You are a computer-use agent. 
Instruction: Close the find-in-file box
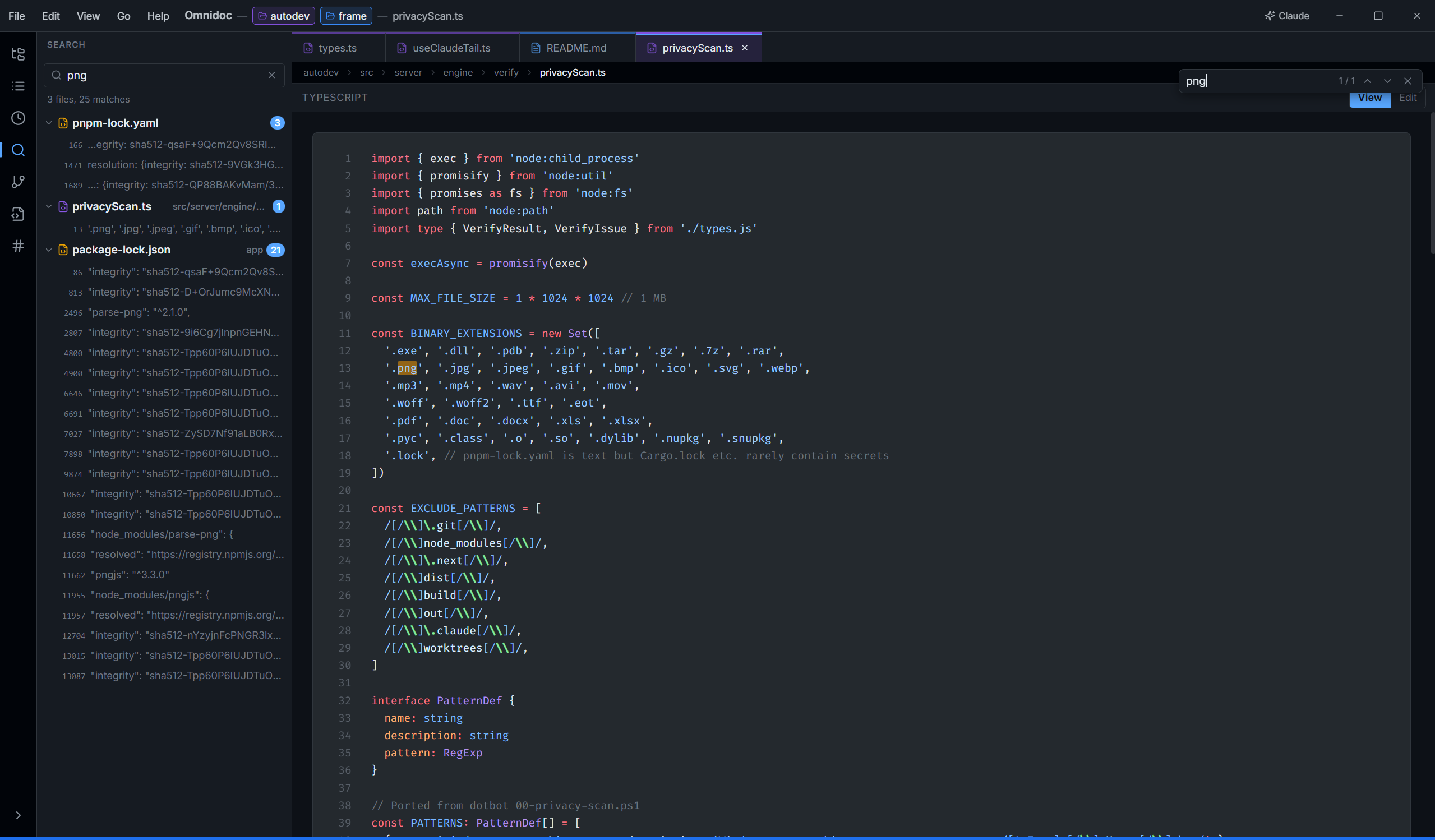[1408, 81]
